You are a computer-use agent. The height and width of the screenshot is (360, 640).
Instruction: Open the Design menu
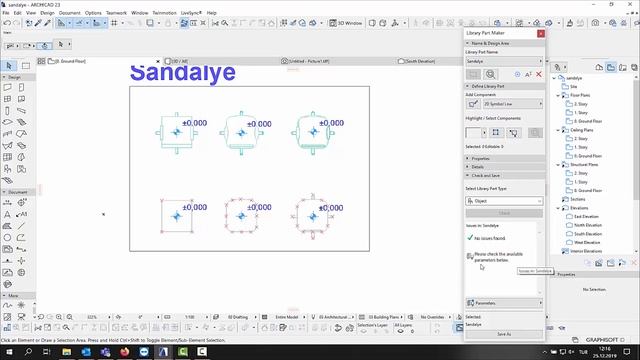tap(47, 13)
